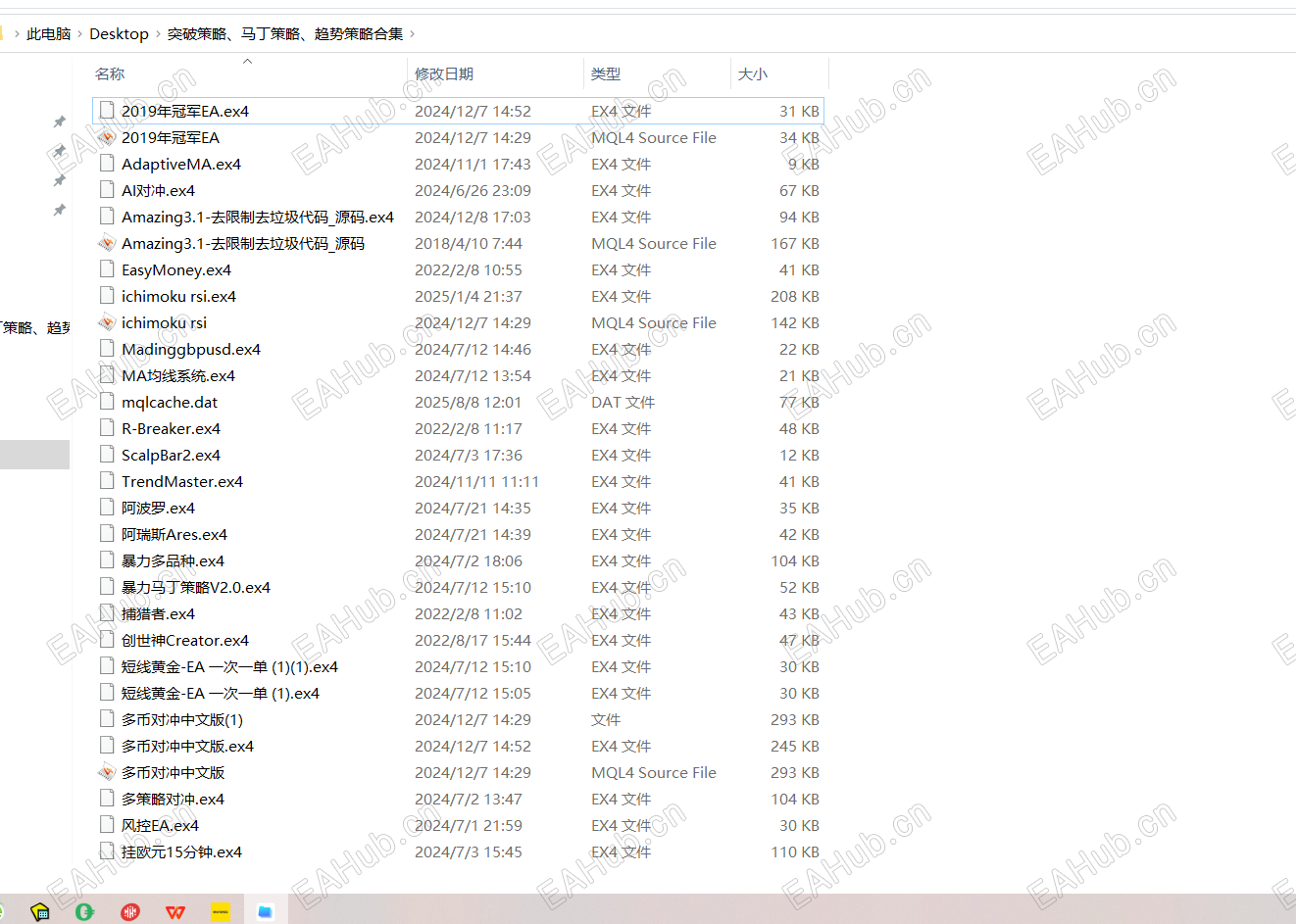1296x924 pixels.
Task: Select the MQL4 source icon next to ichimoku rsi
Action: (x=108, y=322)
